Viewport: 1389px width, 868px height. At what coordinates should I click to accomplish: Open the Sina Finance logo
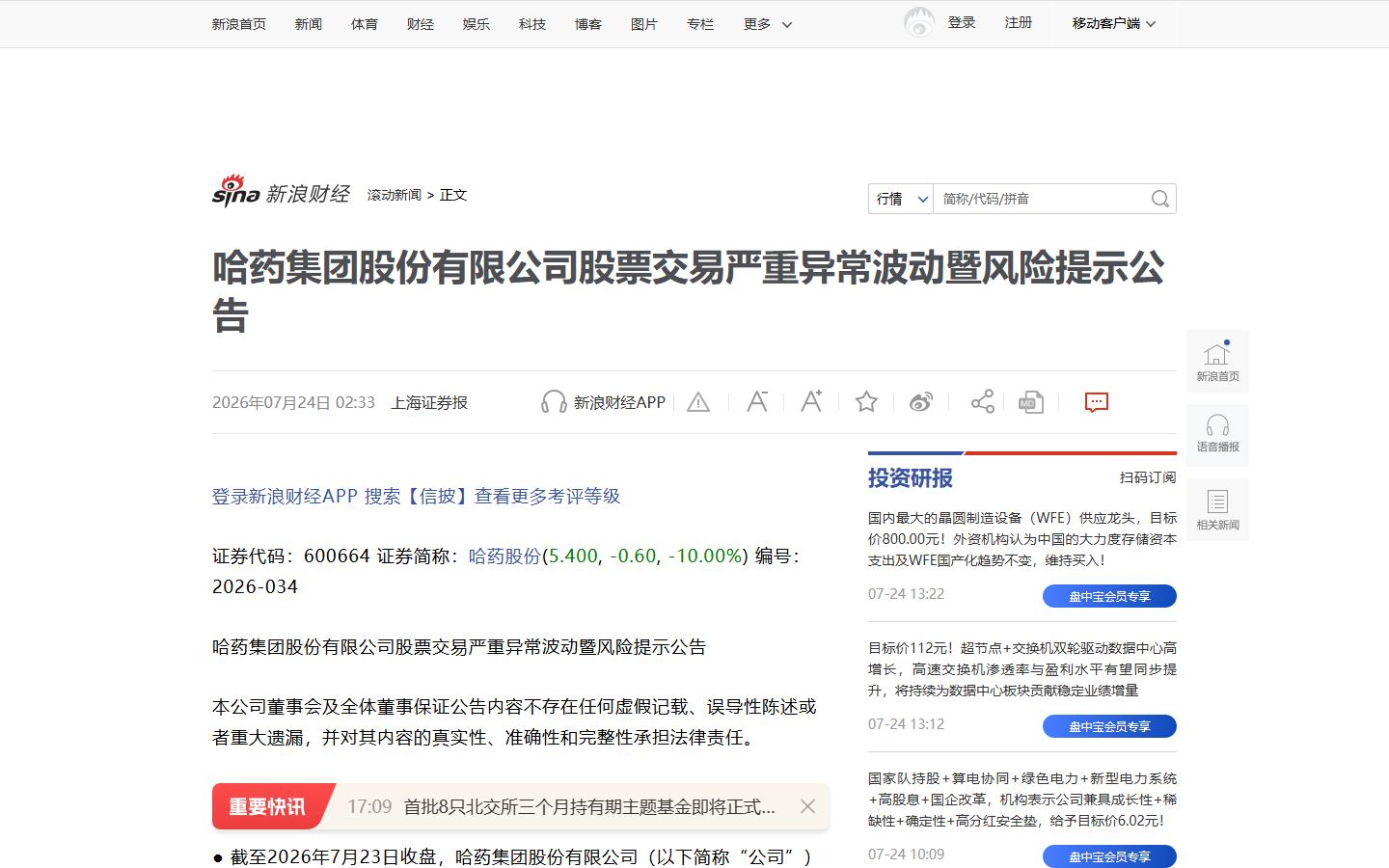pos(281,192)
